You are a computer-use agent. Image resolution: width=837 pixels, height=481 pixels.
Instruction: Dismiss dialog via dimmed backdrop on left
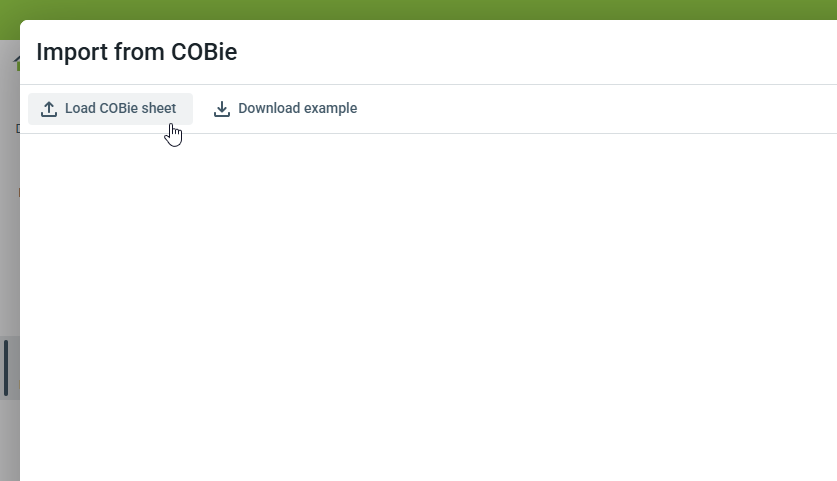[x=9, y=250]
